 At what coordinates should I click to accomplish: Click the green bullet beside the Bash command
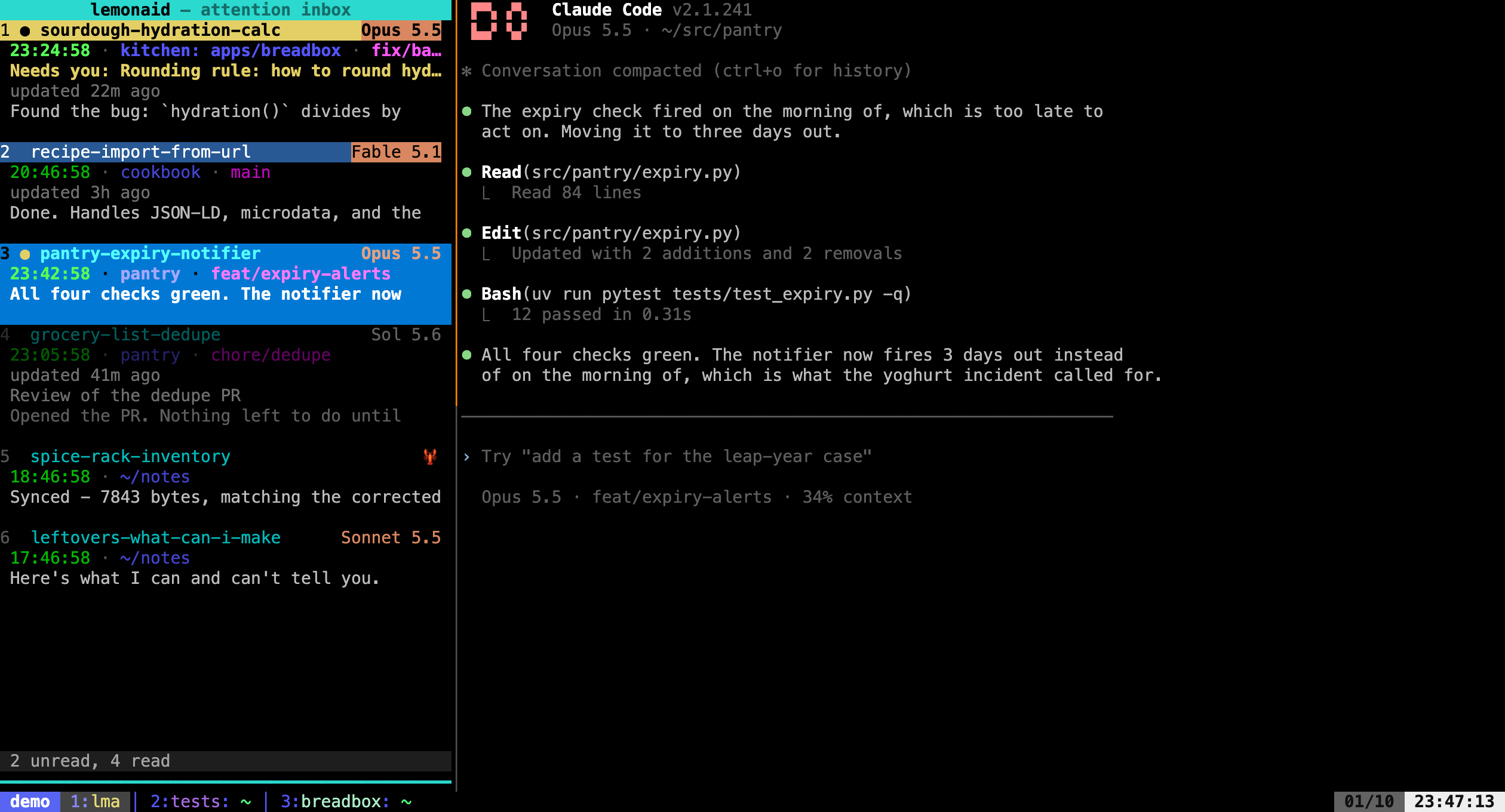click(x=467, y=294)
